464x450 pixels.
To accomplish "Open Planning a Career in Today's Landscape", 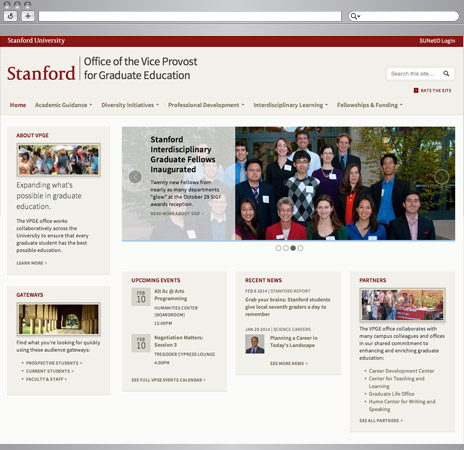I will click(293, 341).
